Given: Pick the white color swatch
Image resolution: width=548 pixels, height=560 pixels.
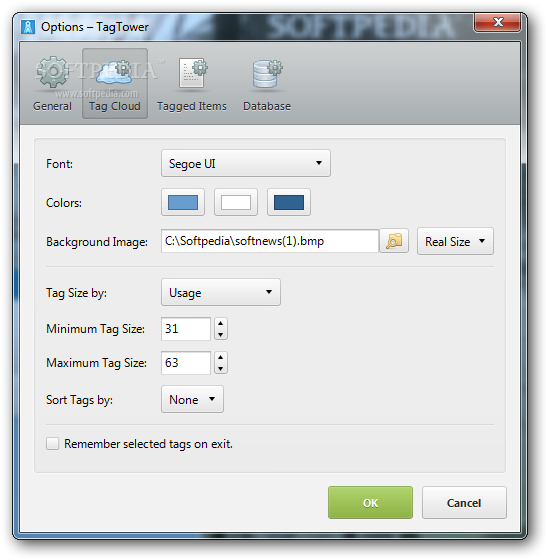Looking at the screenshot, I should tap(236, 202).
